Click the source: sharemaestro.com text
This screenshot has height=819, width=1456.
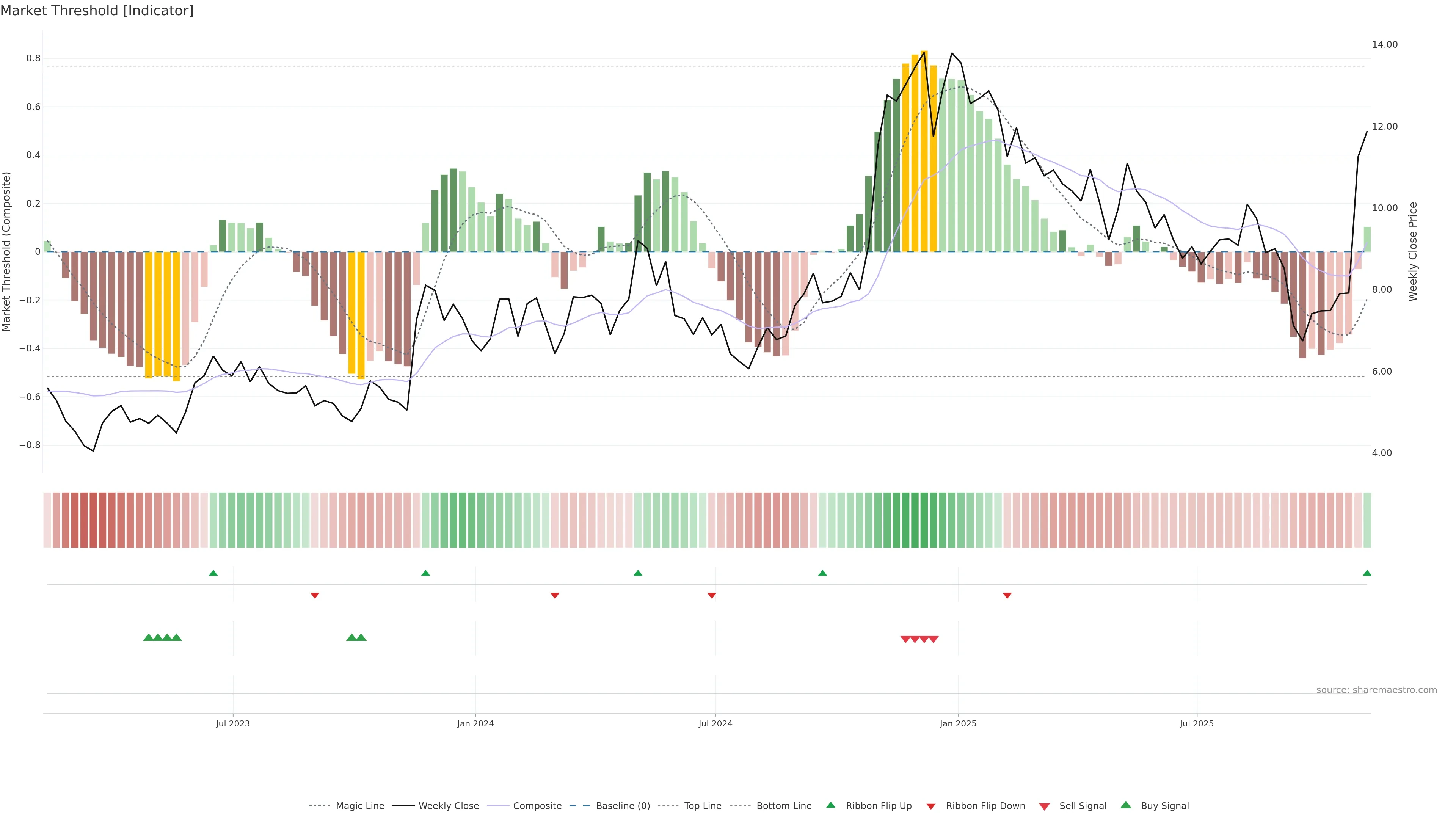point(1376,690)
